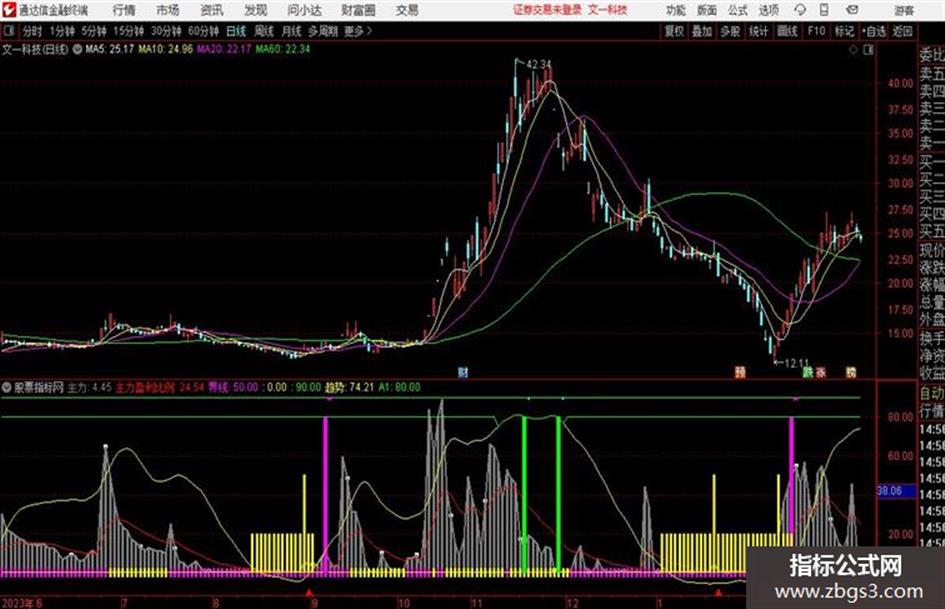The height and width of the screenshot is (609, 945).
Task: Click the diamond icon above price chart
Action: [853, 50]
